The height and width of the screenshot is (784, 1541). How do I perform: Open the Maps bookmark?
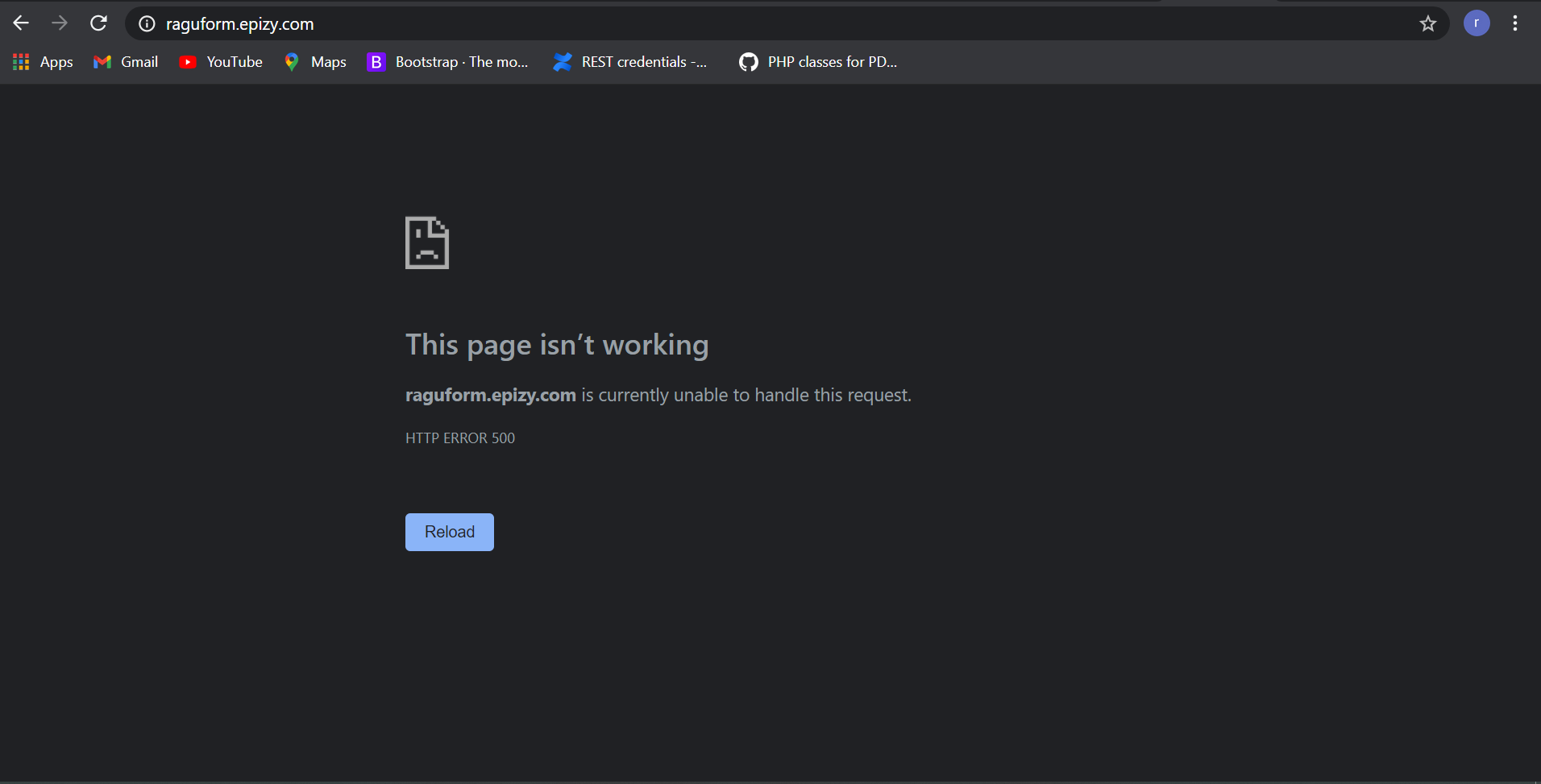tap(315, 62)
